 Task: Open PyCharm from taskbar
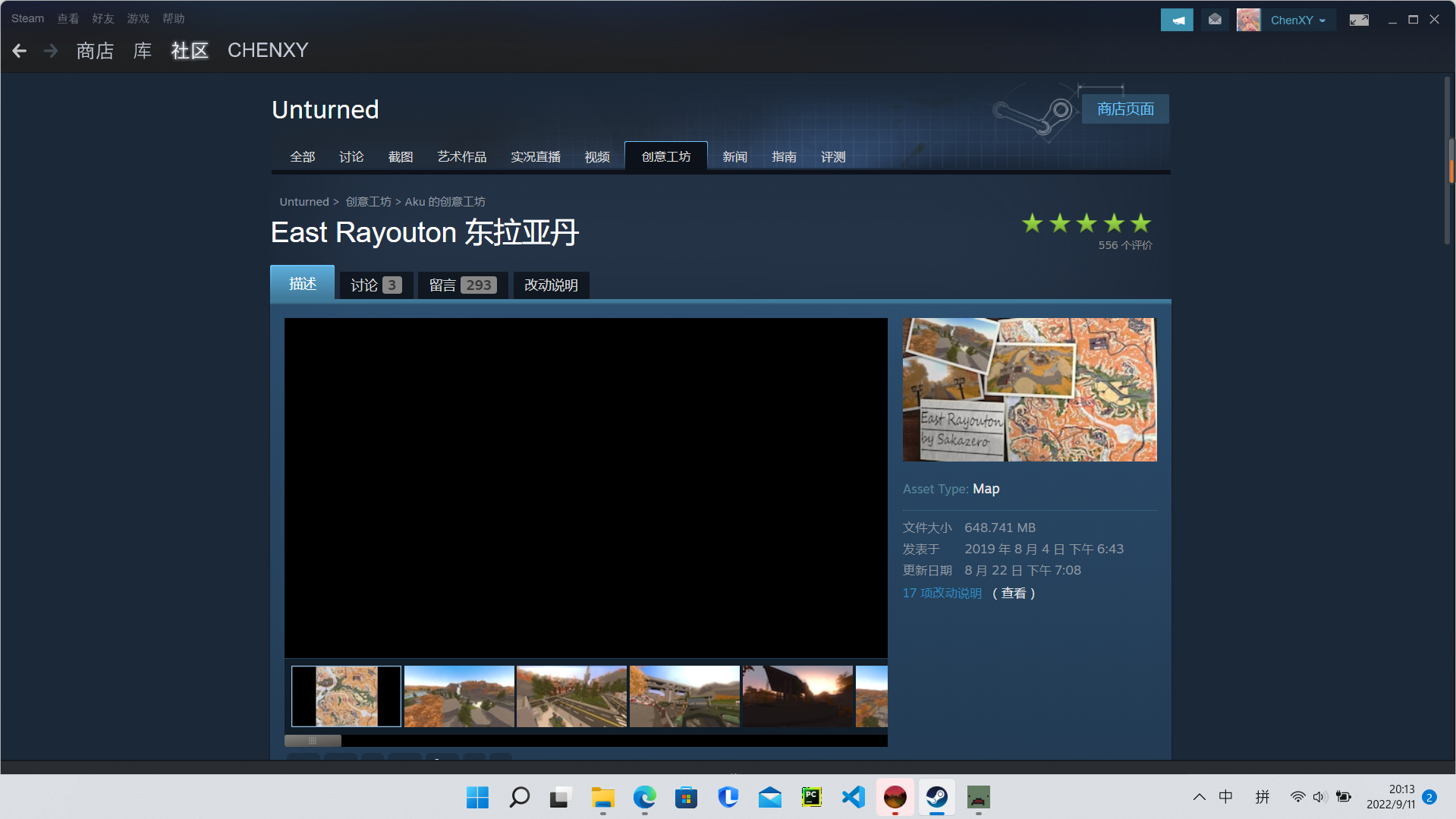point(811,797)
